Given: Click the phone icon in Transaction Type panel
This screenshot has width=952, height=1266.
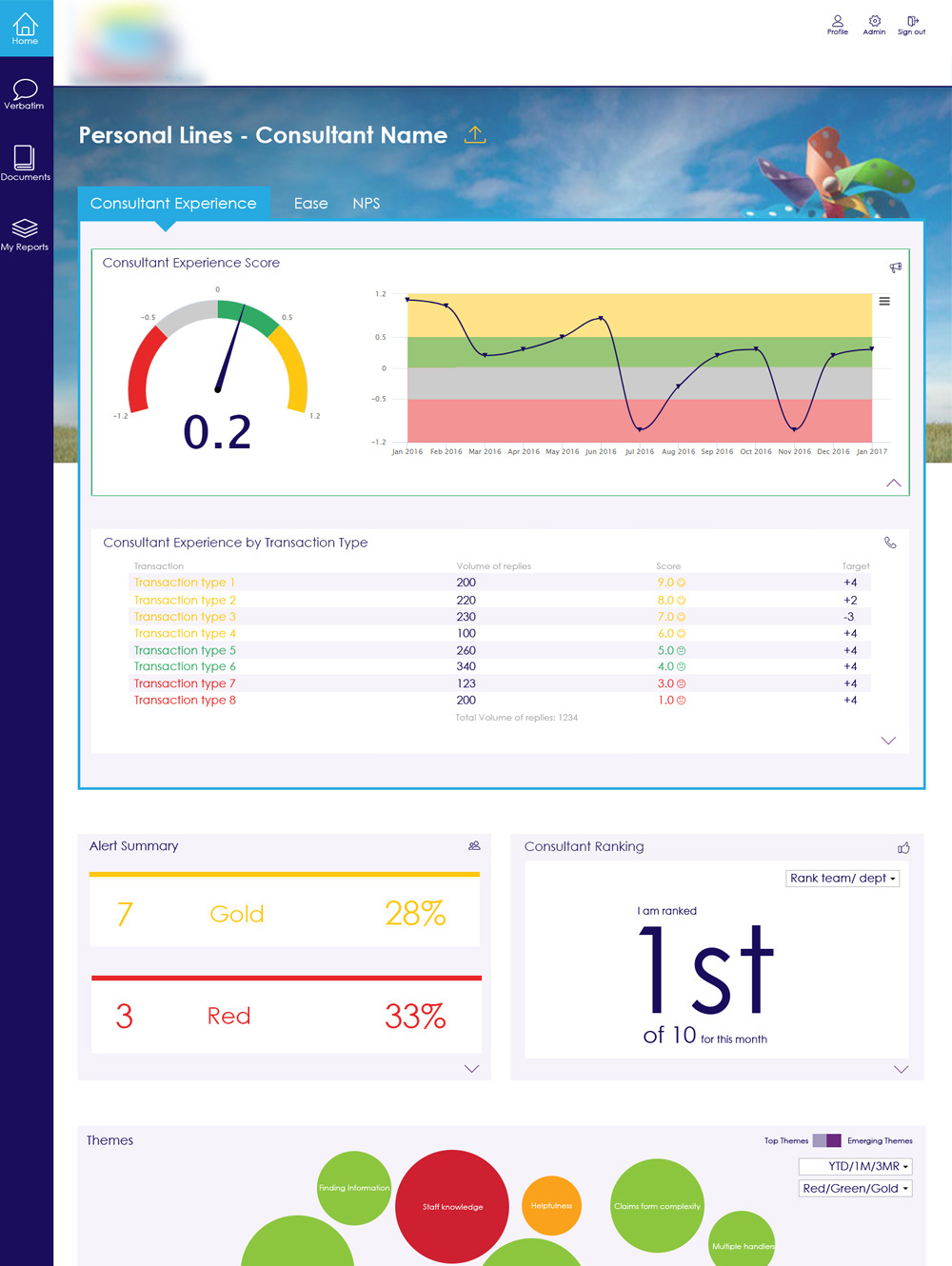Looking at the screenshot, I should coord(890,543).
